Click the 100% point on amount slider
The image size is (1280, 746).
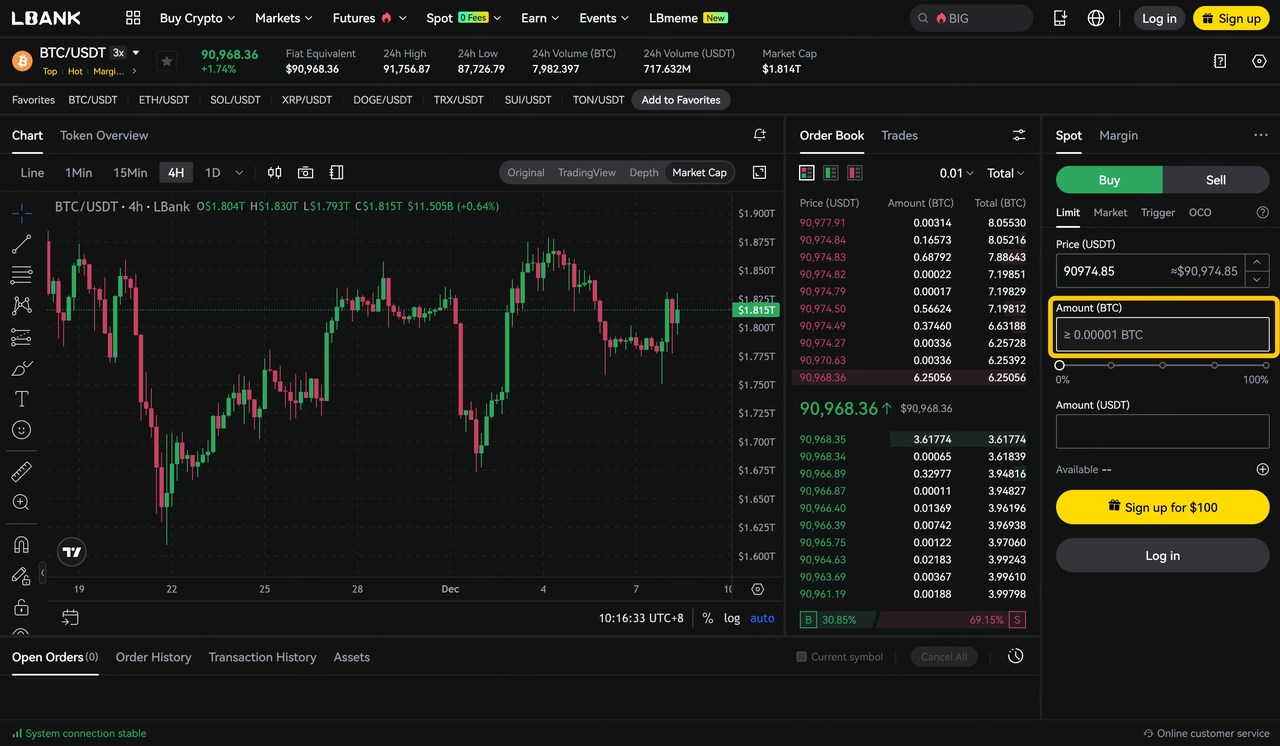[1265, 366]
